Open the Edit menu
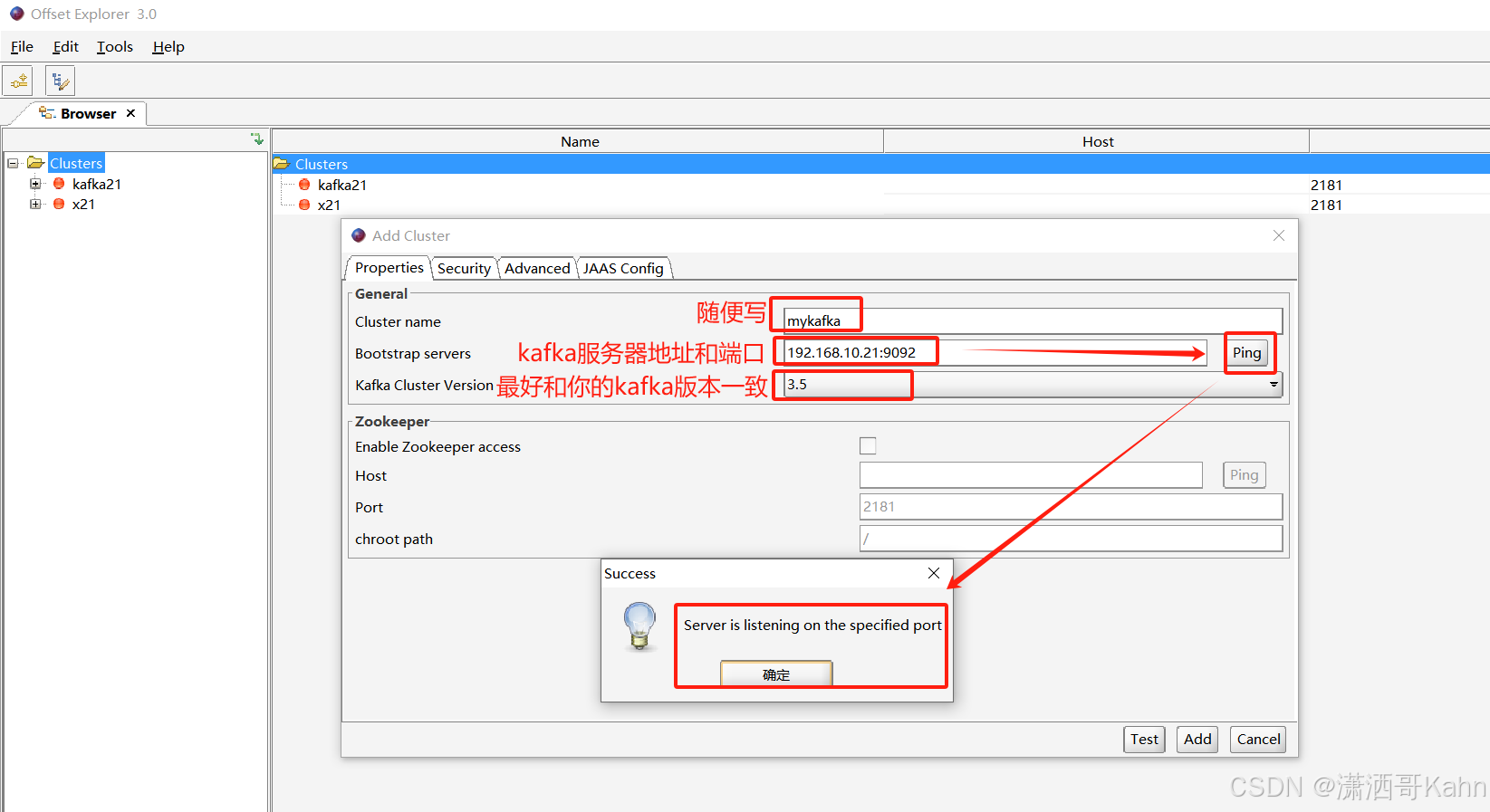Viewport: 1490px width, 812px height. pyautogui.click(x=65, y=47)
